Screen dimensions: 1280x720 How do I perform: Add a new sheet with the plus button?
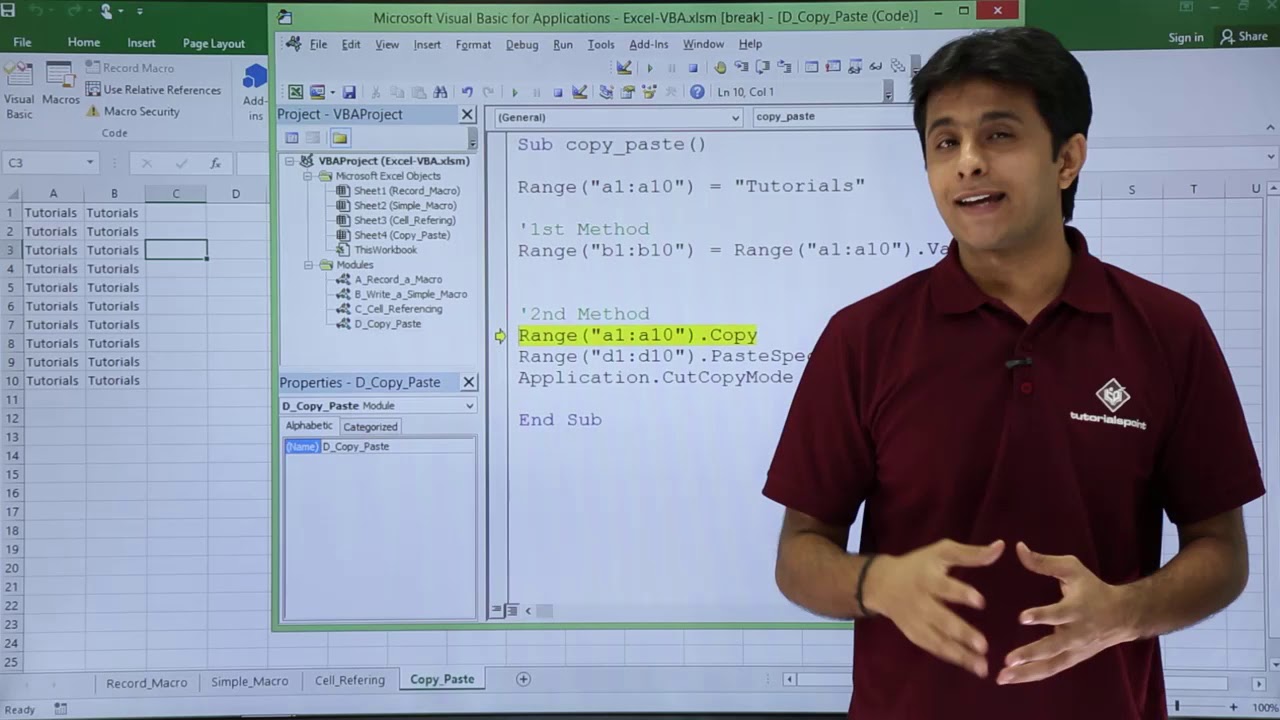523,679
